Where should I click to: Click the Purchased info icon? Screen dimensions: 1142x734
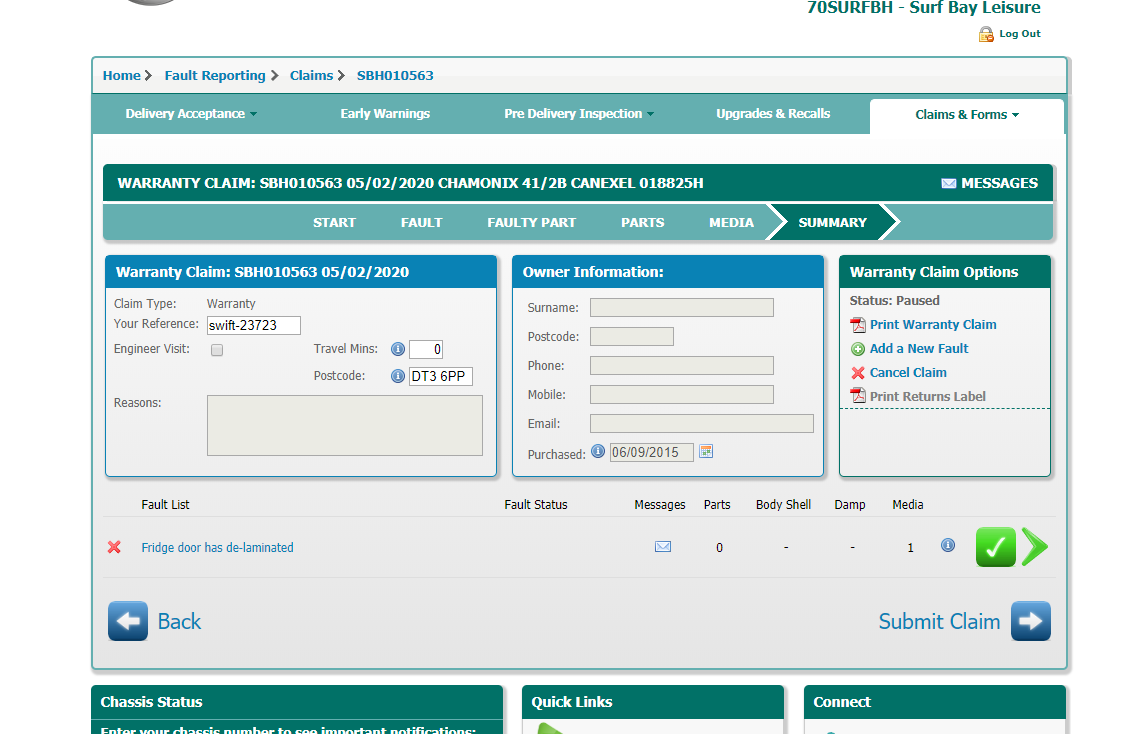point(598,452)
